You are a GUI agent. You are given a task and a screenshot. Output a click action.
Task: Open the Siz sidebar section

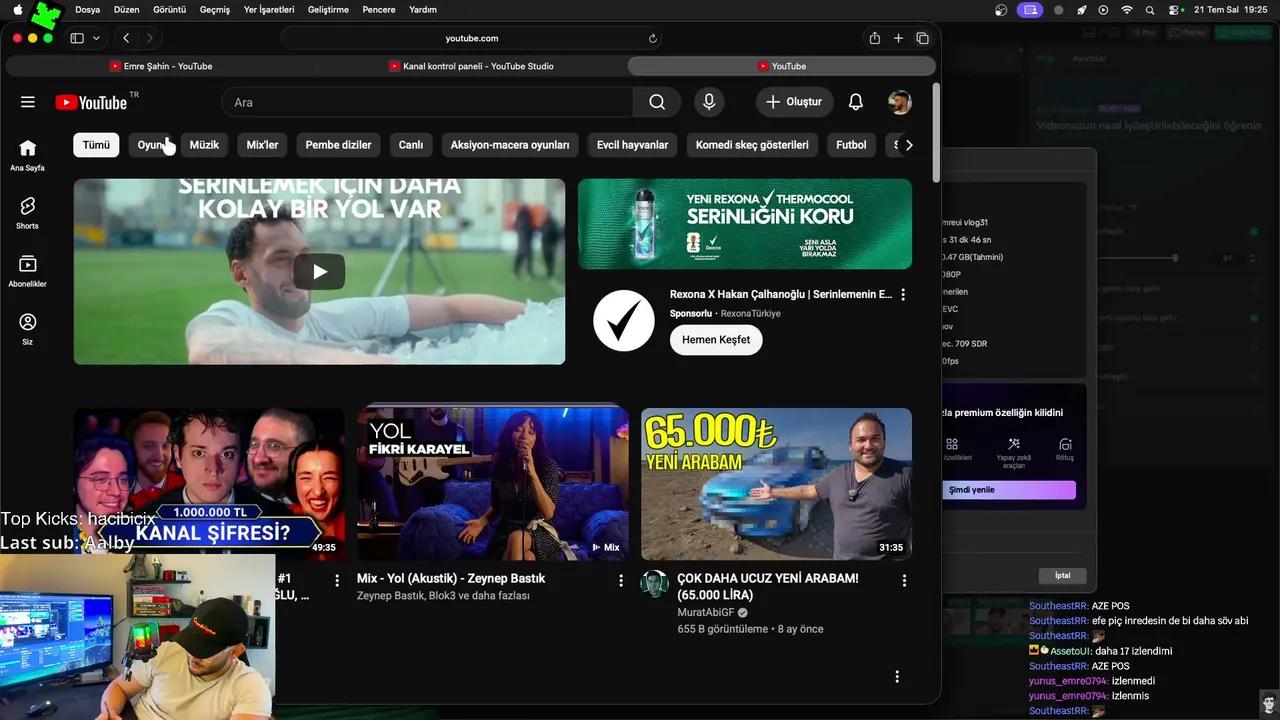coord(28,328)
